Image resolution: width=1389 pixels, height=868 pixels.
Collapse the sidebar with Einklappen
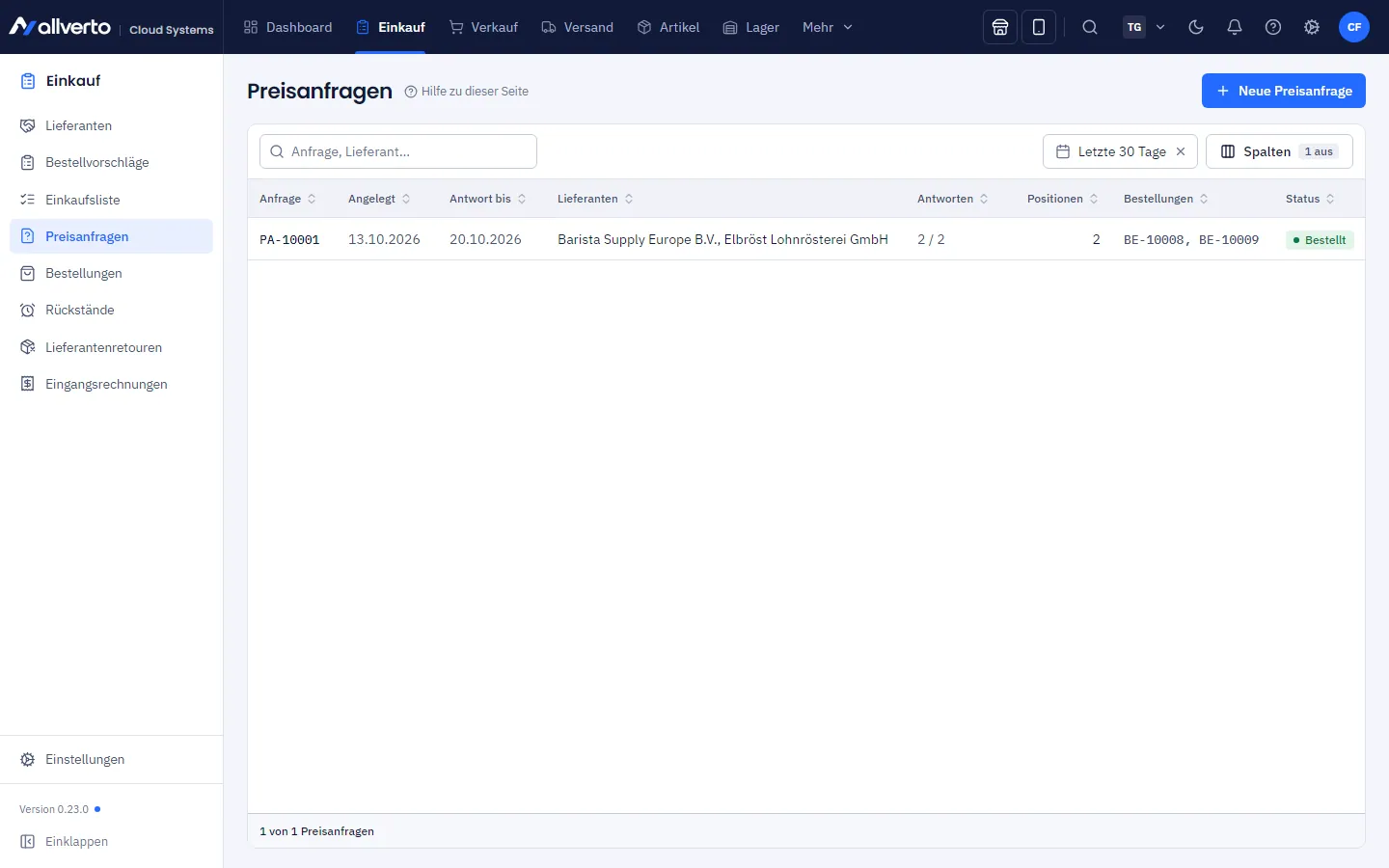click(111, 841)
